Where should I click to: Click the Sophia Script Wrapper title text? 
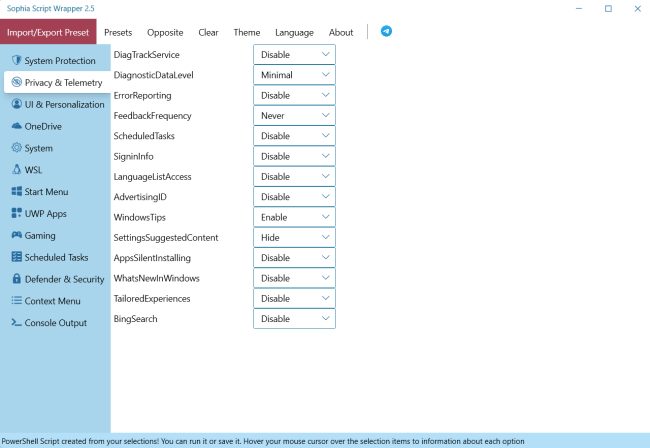pyautogui.click(x=51, y=8)
